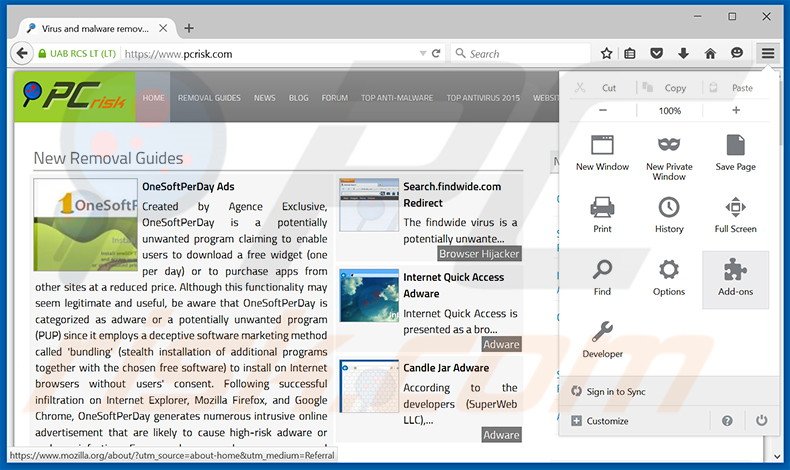
Task: Click the Candle Jar Adware thumbnail
Action: click(x=369, y=386)
